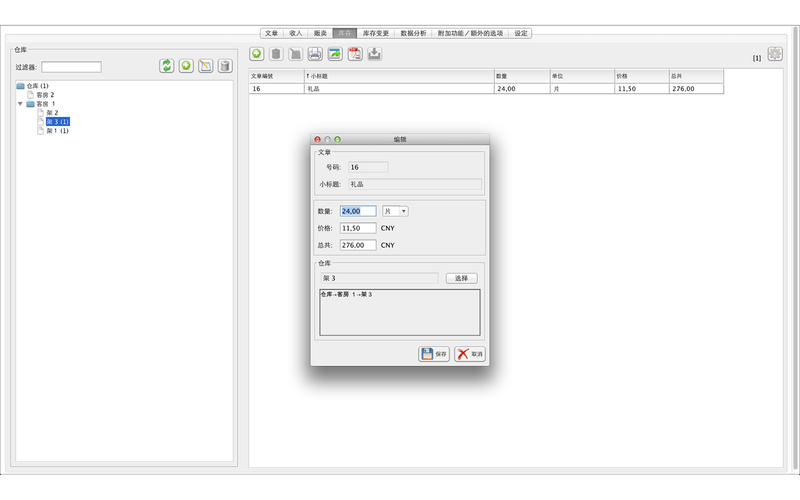The width and height of the screenshot is (800, 500).
Task: Click the green add item icon above table
Action: (257, 54)
